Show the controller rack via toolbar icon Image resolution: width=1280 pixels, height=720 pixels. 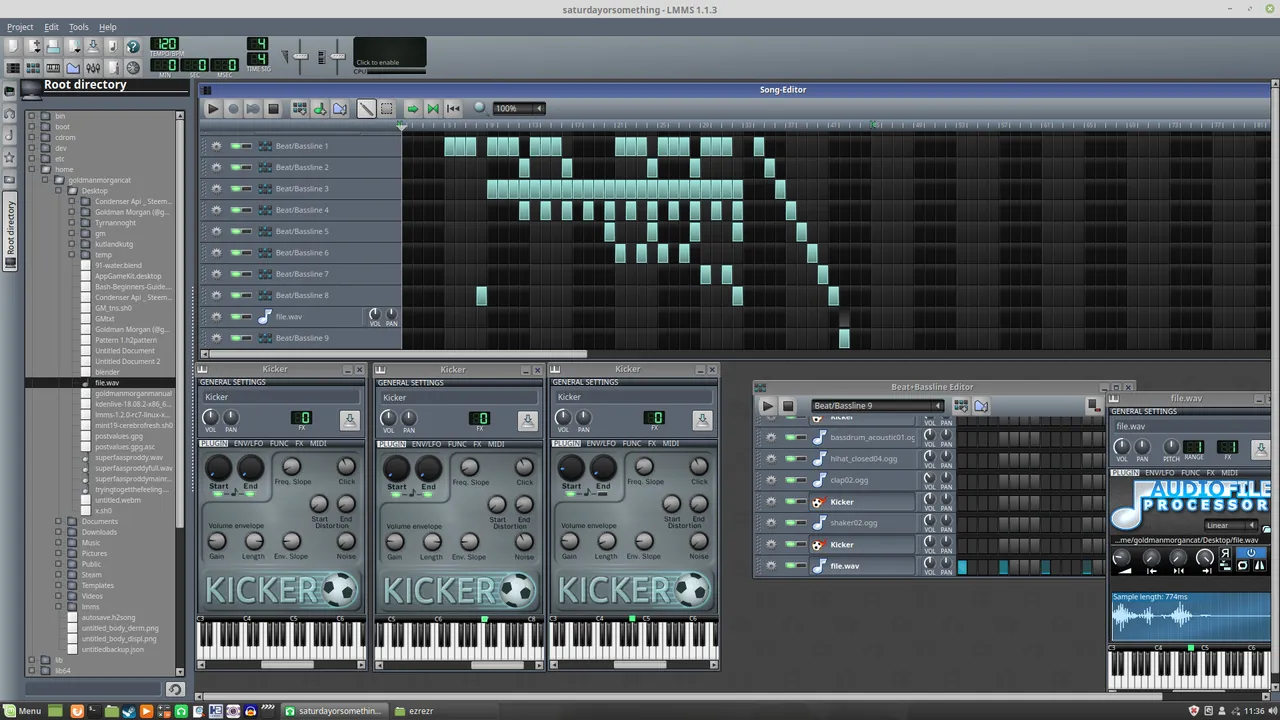click(133, 68)
